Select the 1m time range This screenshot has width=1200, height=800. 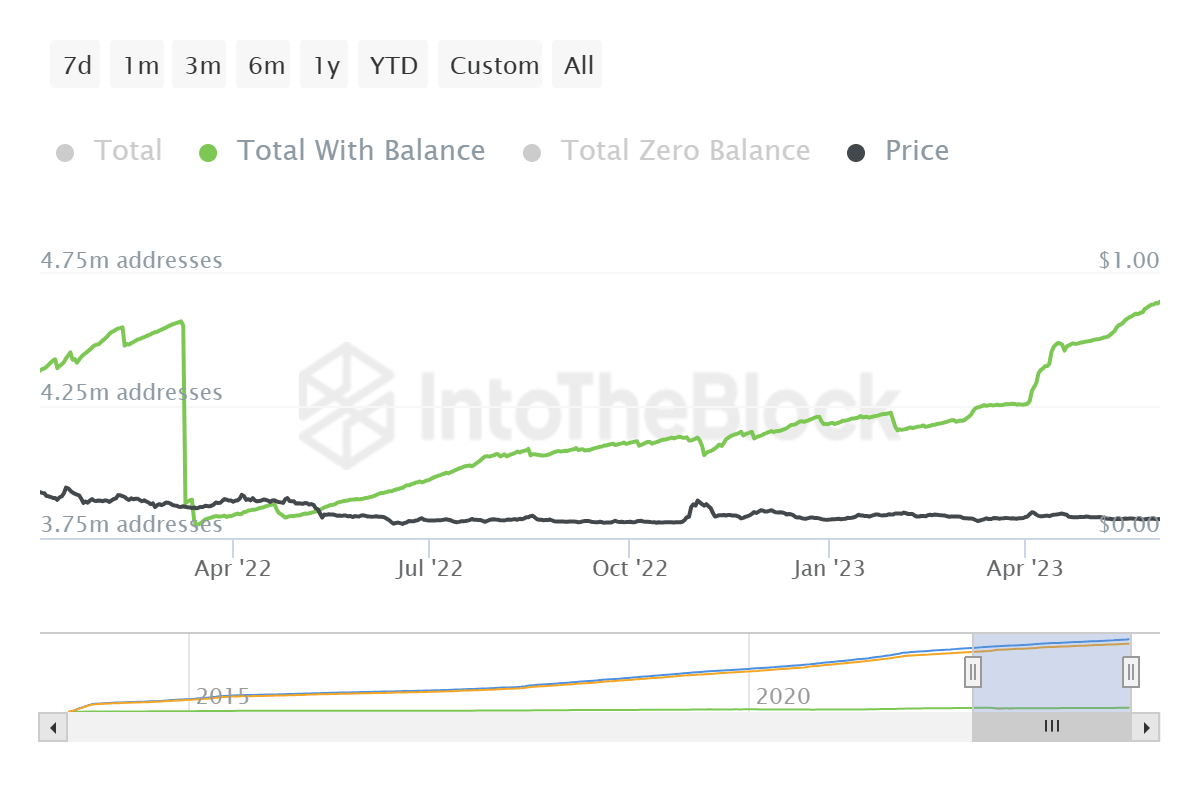coord(140,66)
